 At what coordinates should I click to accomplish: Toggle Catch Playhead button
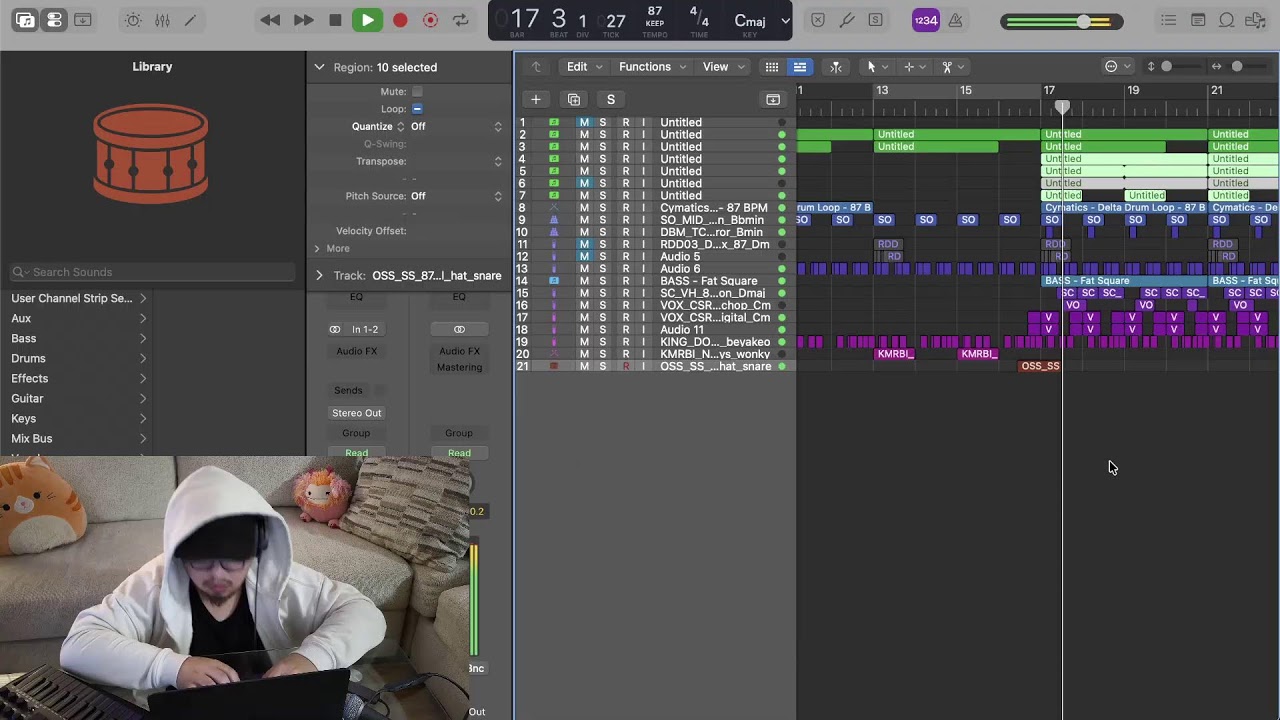(x=836, y=67)
